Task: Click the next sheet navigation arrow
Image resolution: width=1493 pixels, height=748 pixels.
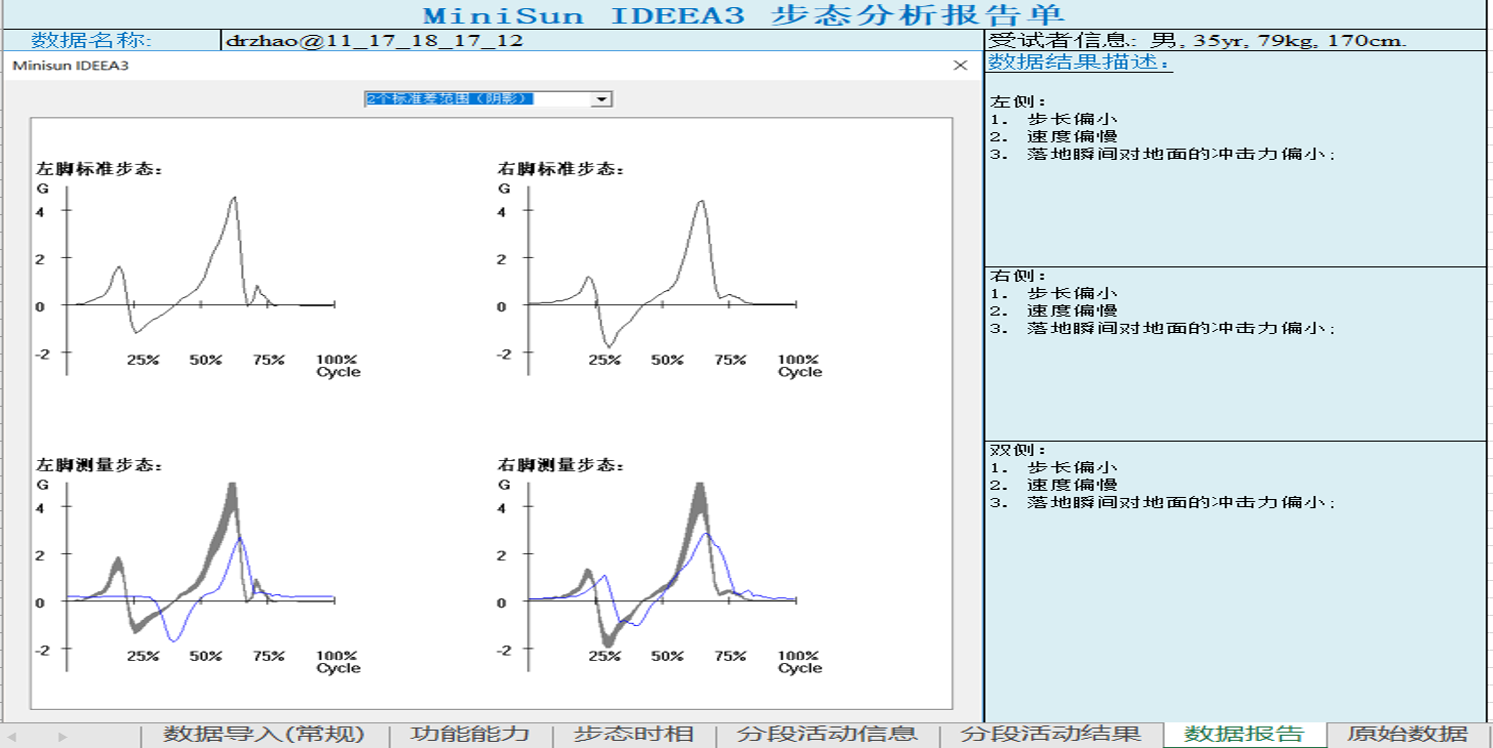Action: point(63,737)
